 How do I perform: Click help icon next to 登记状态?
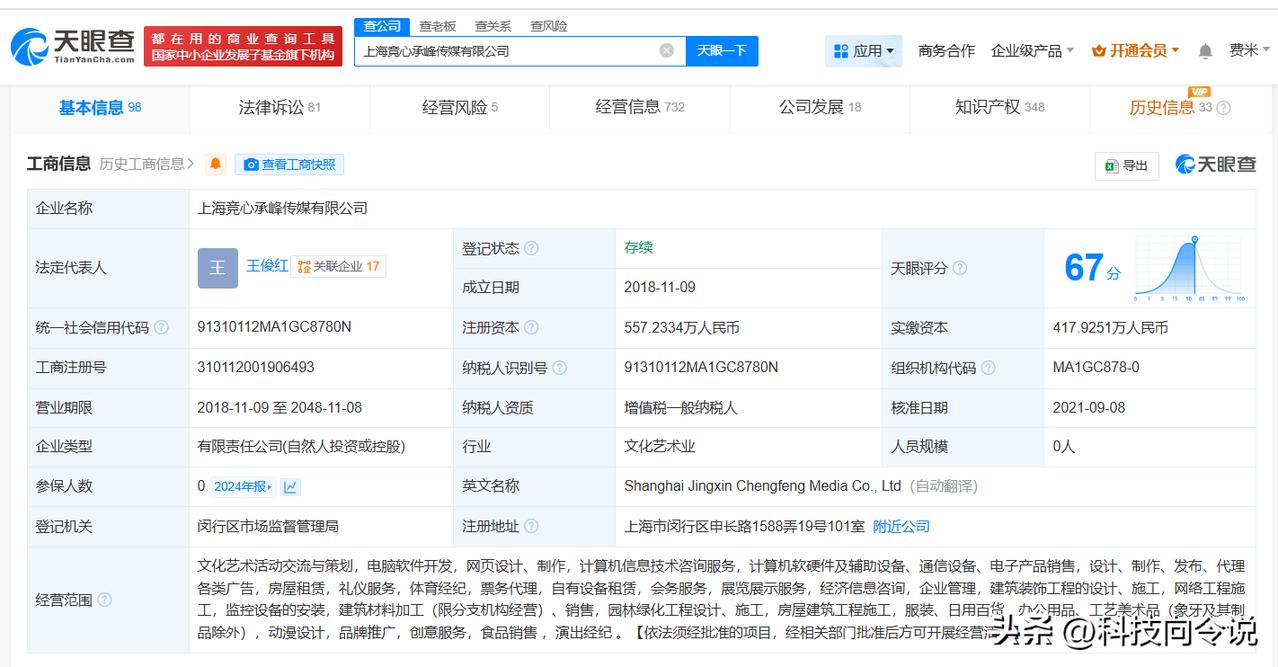point(531,248)
